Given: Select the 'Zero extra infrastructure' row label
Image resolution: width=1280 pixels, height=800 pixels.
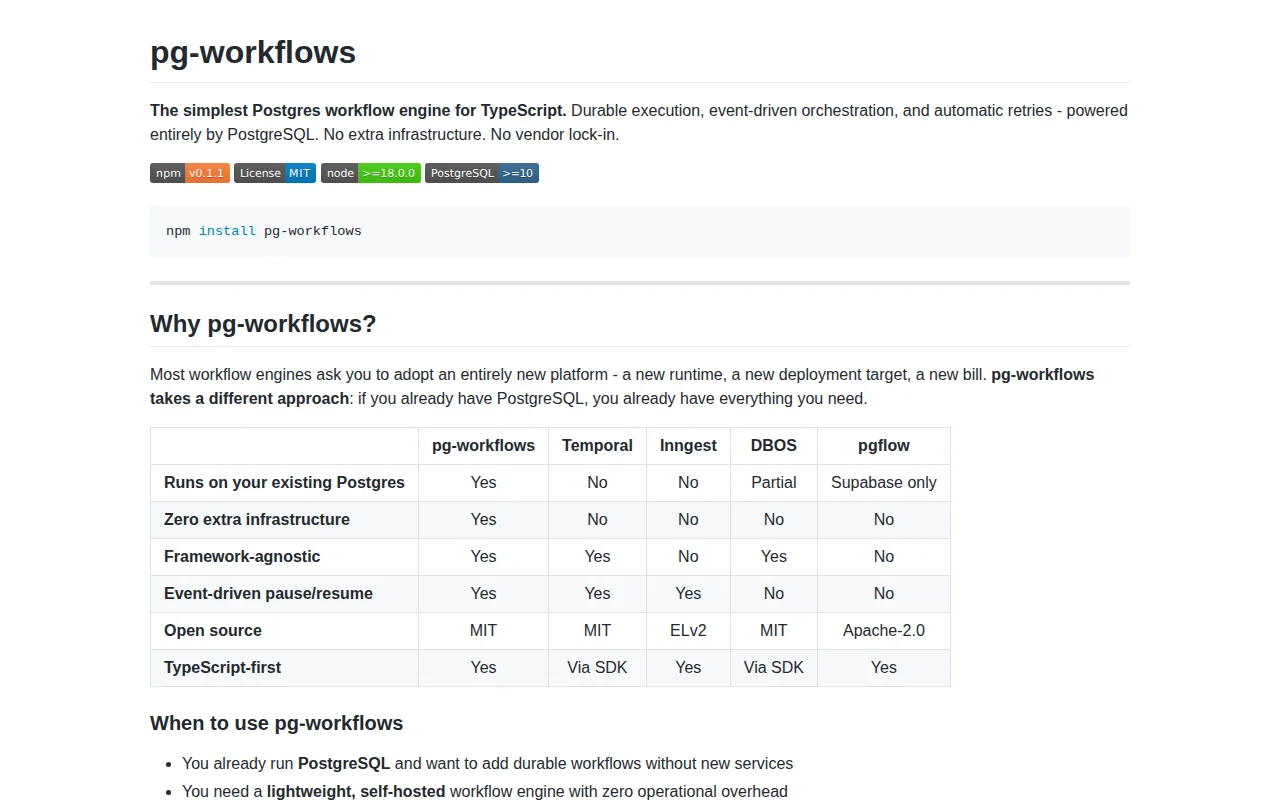Looking at the screenshot, I should pos(257,520).
